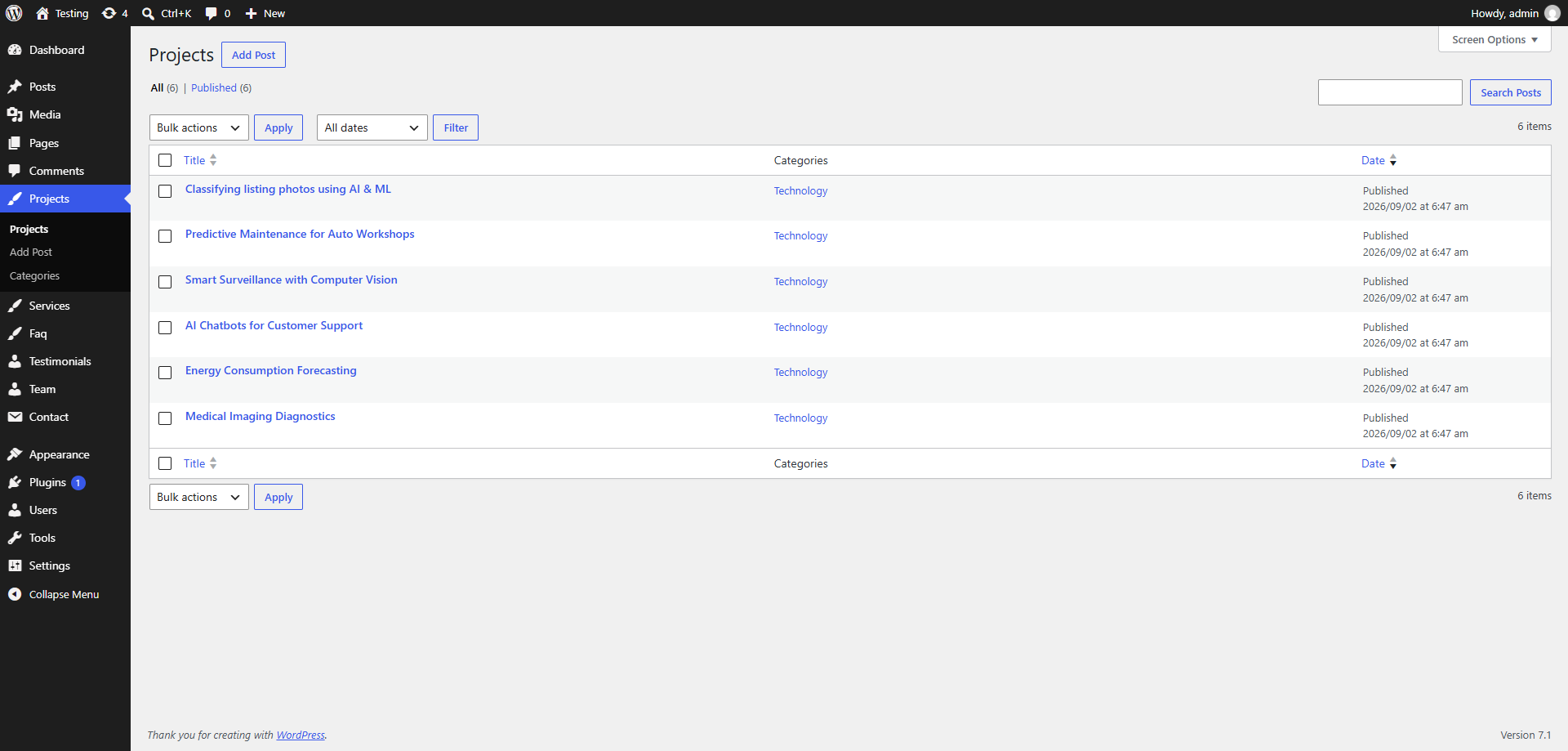Click the Testing site home icon
The width and height of the screenshot is (1568, 751).
[42, 13]
